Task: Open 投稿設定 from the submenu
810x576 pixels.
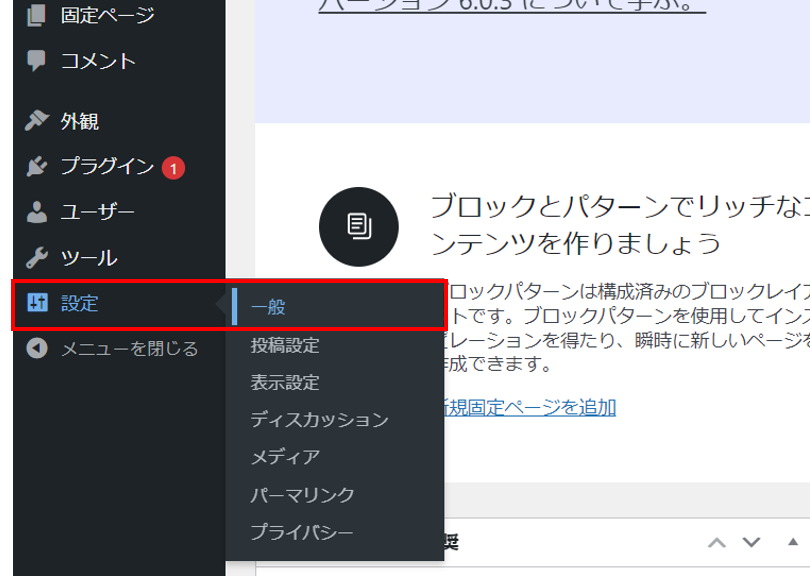Action: pos(285,346)
